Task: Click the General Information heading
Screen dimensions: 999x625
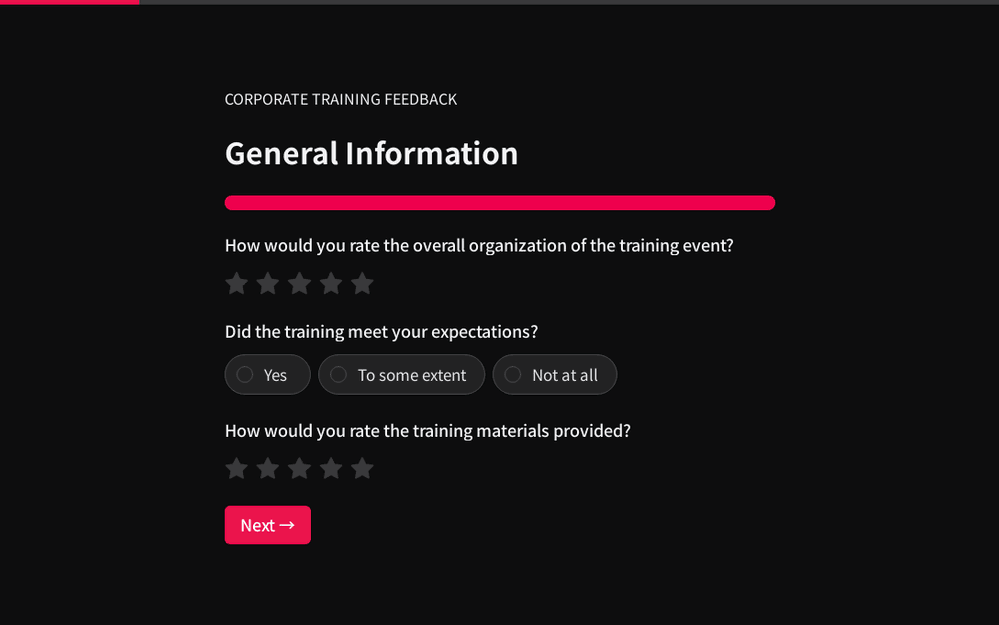Action: pyautogui.click(x=371, y=153)
